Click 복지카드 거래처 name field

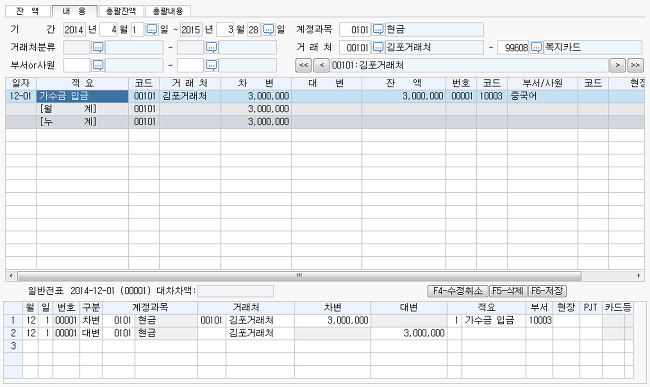(592, 47)
